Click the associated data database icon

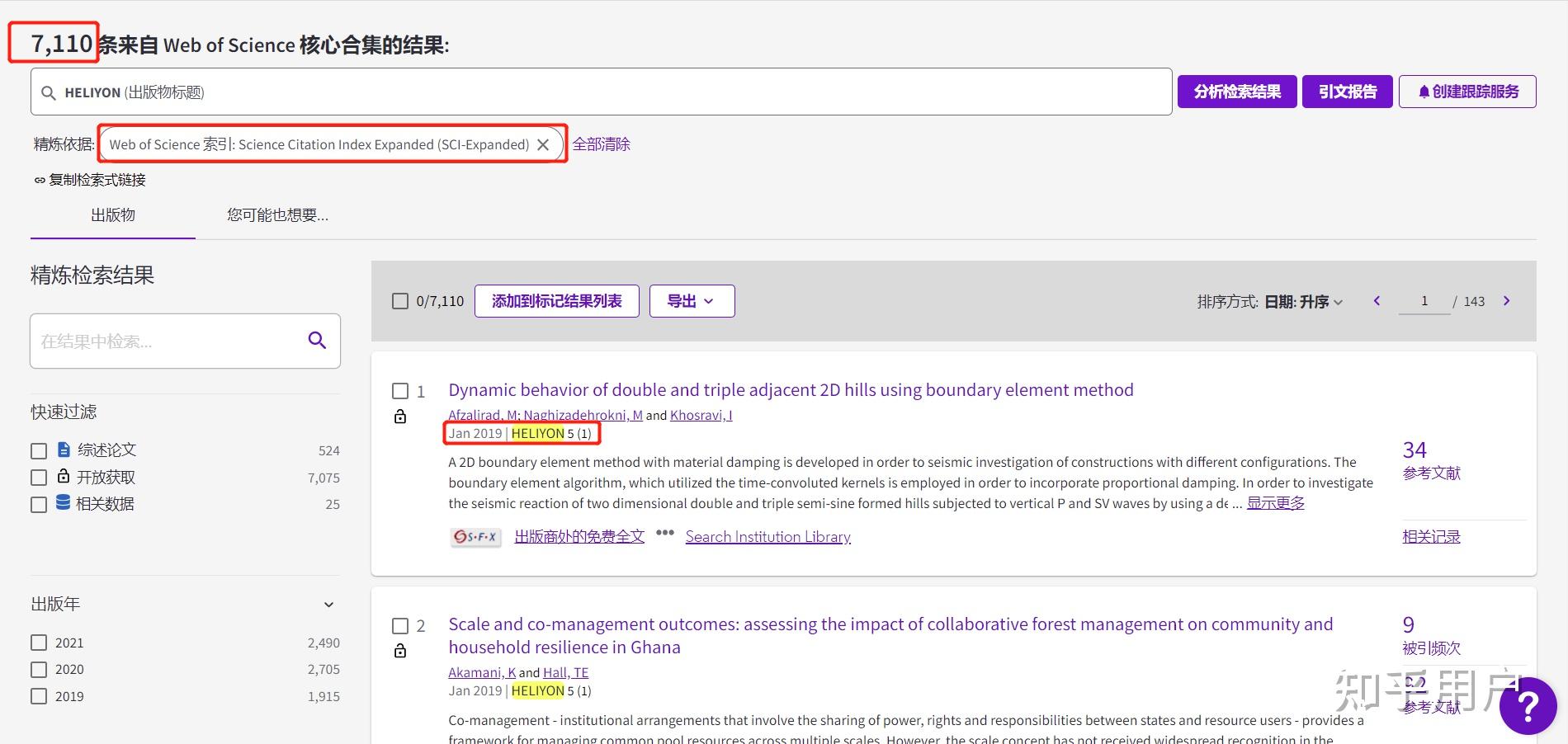click(x=63, y=502)
